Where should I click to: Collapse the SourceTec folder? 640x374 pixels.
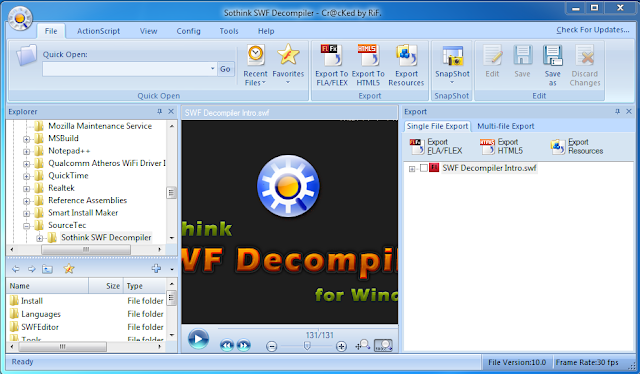click(27, 226)
